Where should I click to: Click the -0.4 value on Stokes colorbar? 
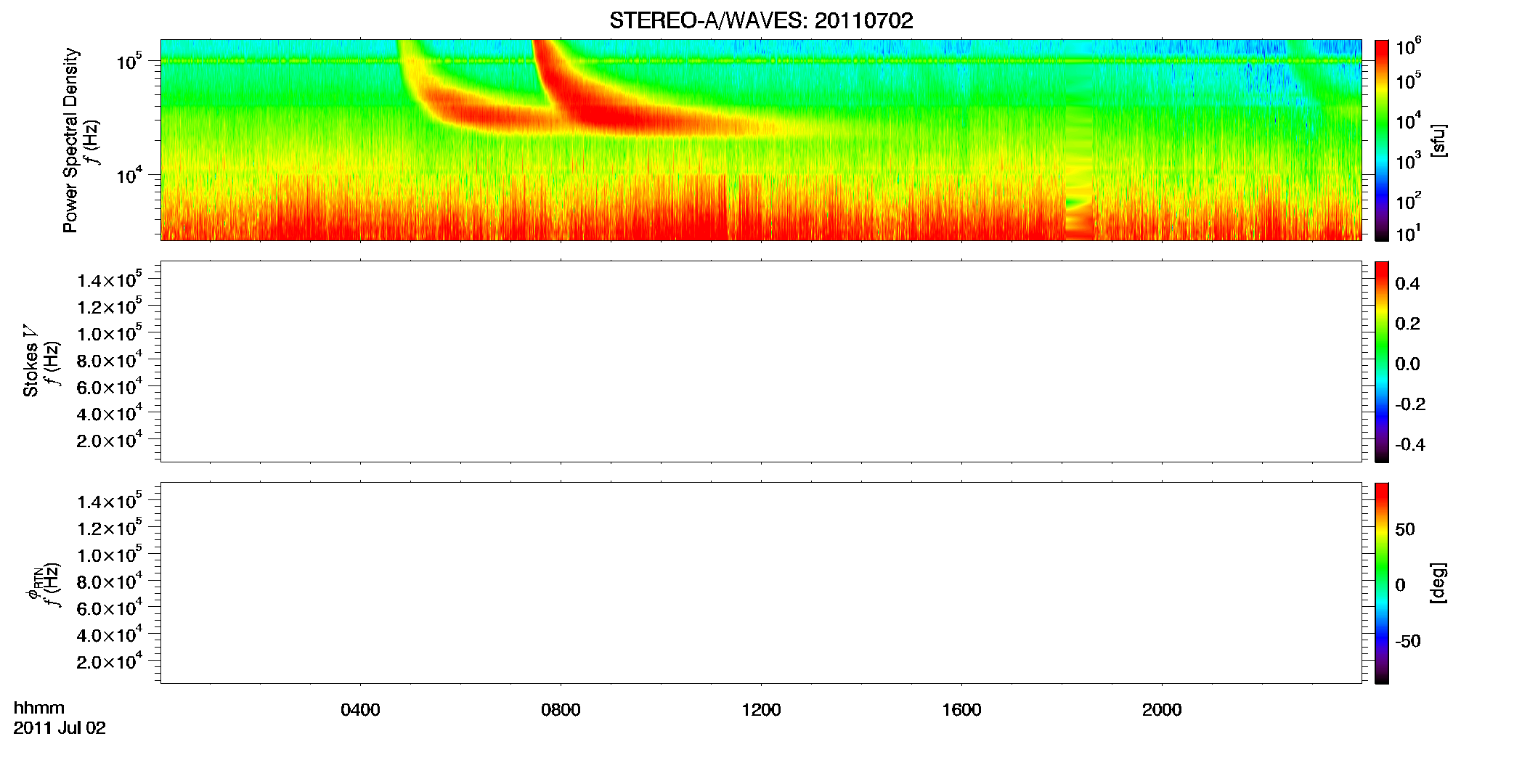pyautogui.click(x=1410, y=445)
